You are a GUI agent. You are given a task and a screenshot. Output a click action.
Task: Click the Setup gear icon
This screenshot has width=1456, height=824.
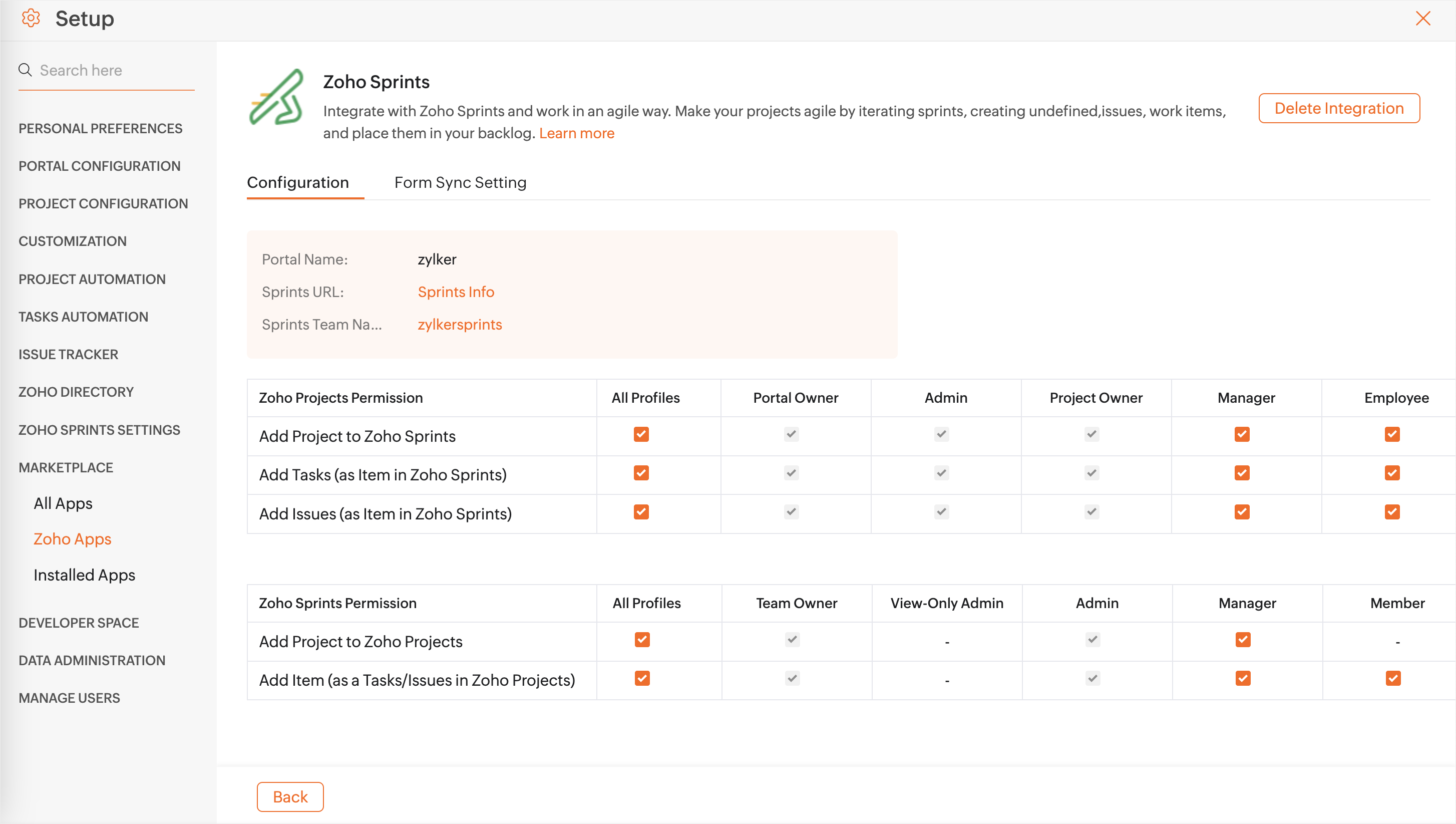31,18
